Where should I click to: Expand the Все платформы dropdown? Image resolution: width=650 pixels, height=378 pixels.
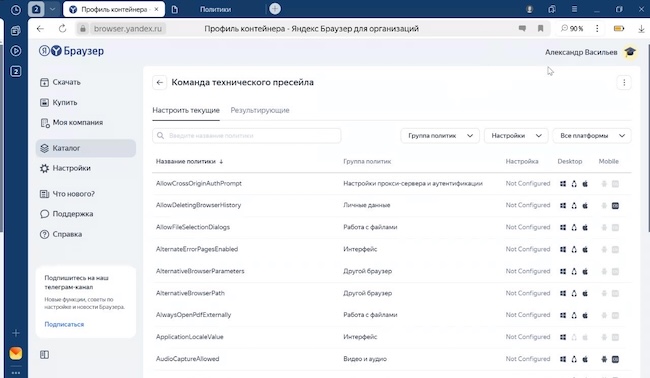tap(592, 136)
